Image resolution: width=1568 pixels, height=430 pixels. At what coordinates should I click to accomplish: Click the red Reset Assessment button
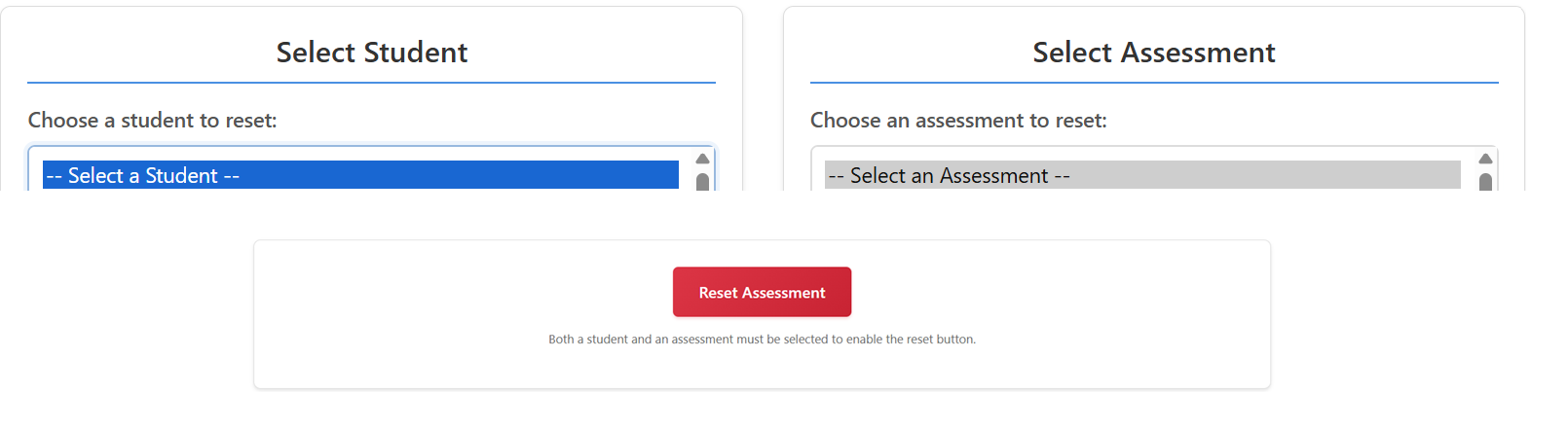[762, 292]
